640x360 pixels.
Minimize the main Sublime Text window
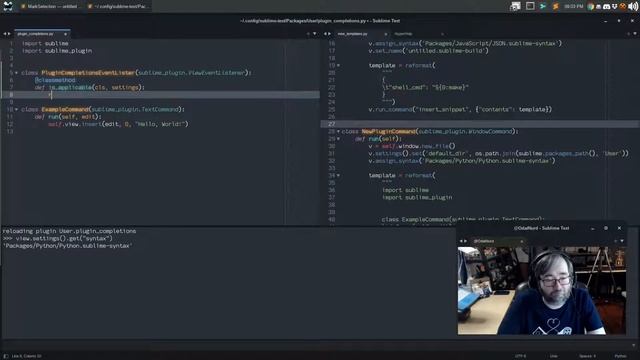coord(606,20)
